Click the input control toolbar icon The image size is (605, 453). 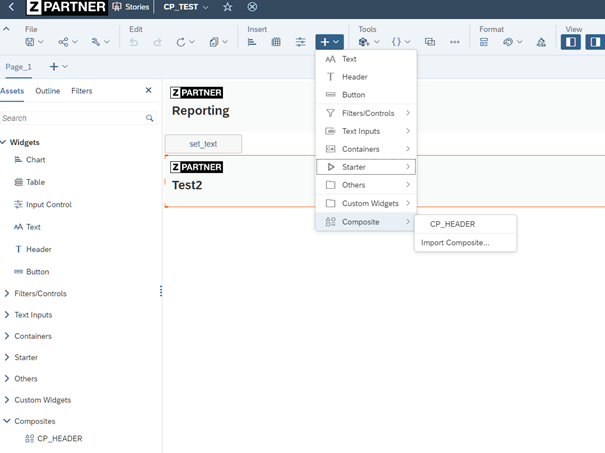pyautogui.click(x=300, y=42)
